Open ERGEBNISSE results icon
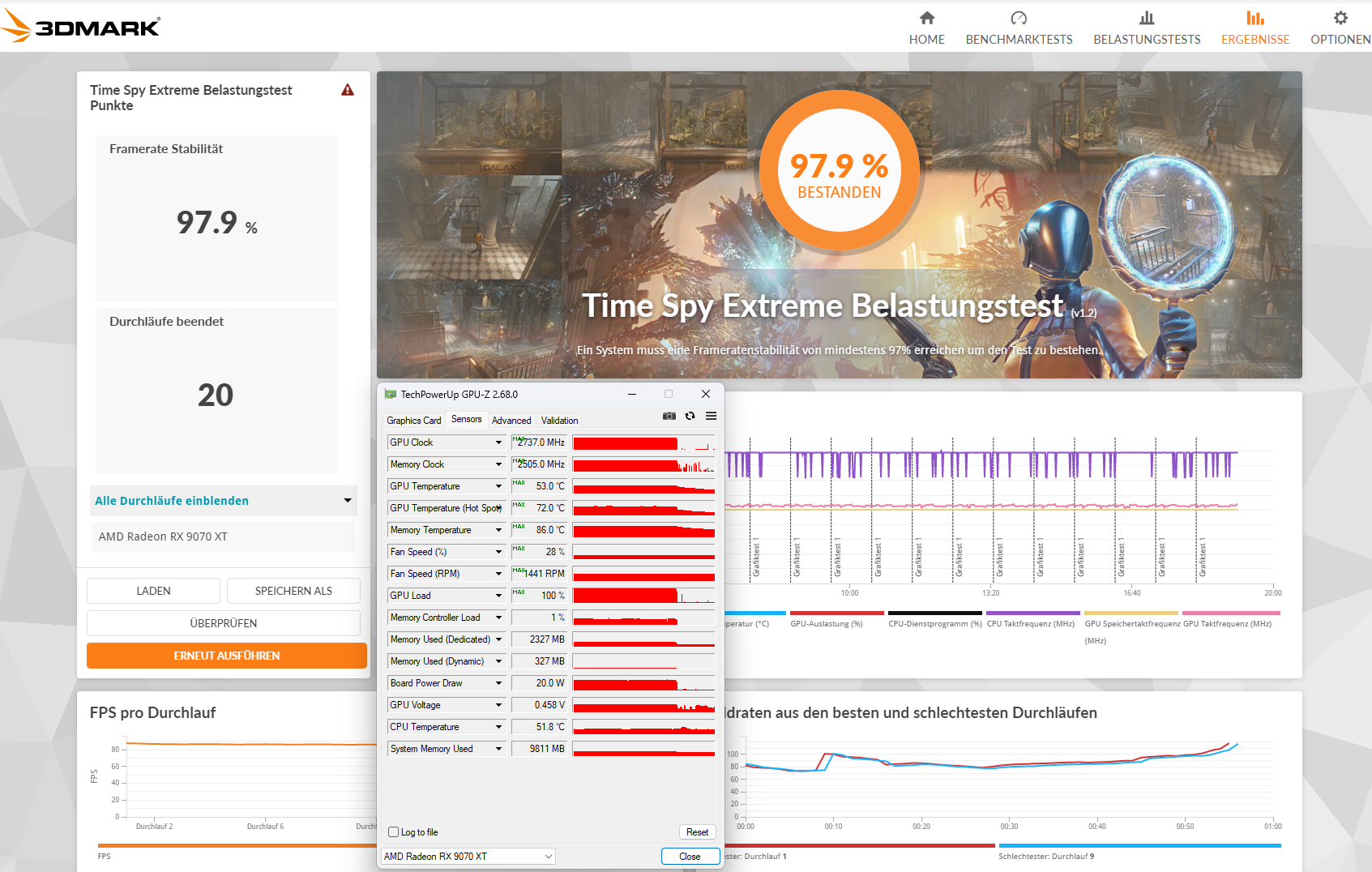Viewport: 1372px width, 872px height. 1255,18
